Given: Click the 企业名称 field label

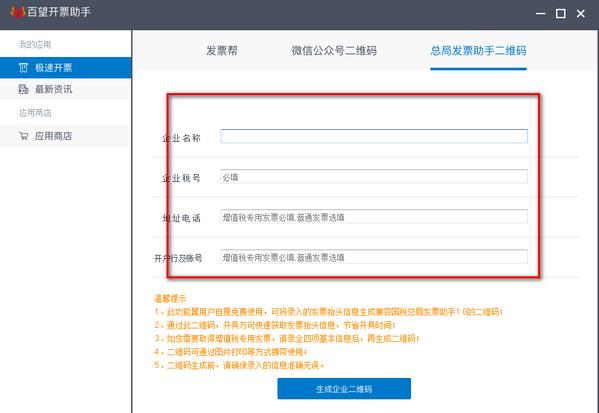Looking at the screenshot, I should 181,138.
